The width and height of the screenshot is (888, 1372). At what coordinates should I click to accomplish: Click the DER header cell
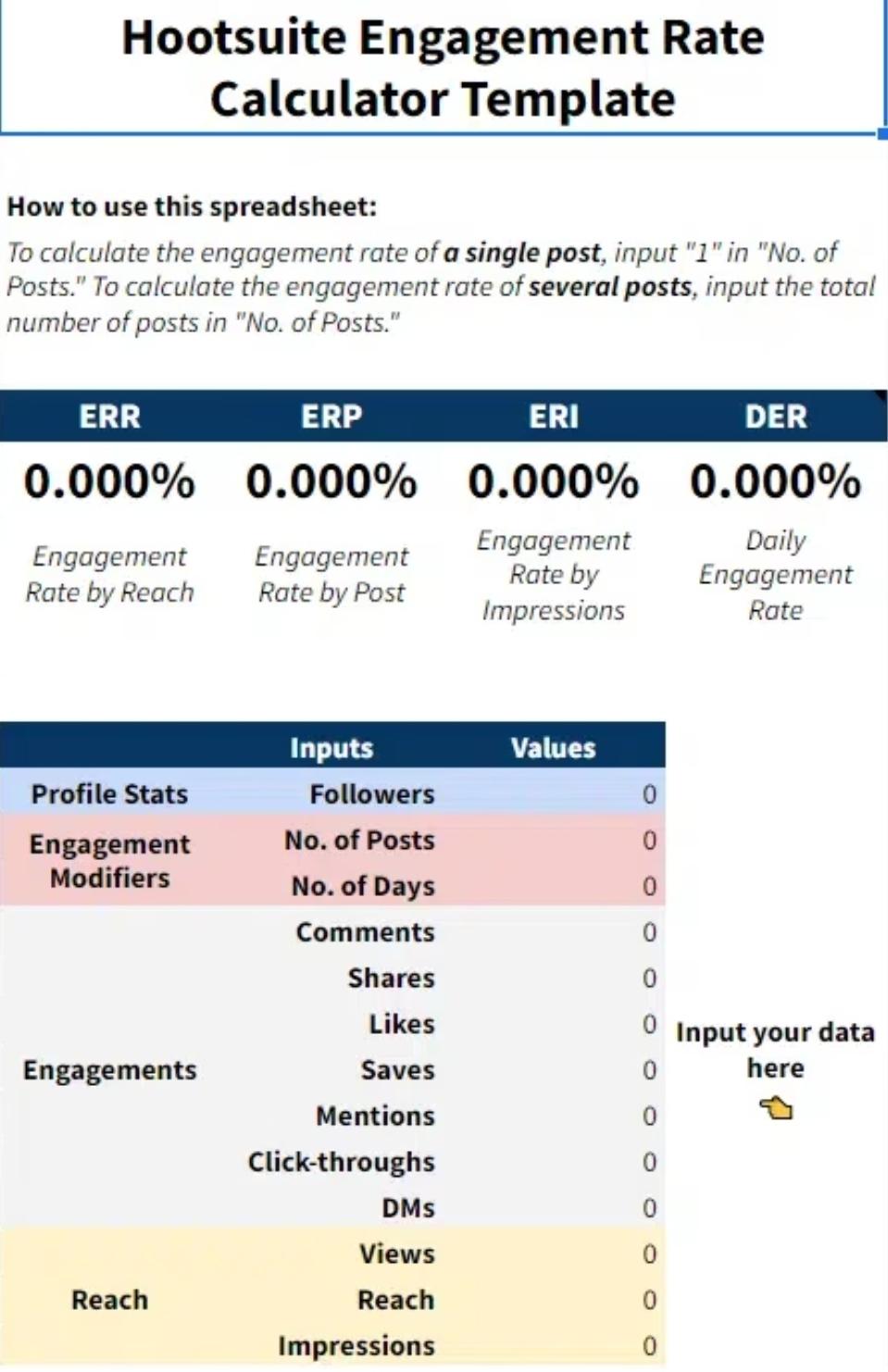[x=776, y=417]
